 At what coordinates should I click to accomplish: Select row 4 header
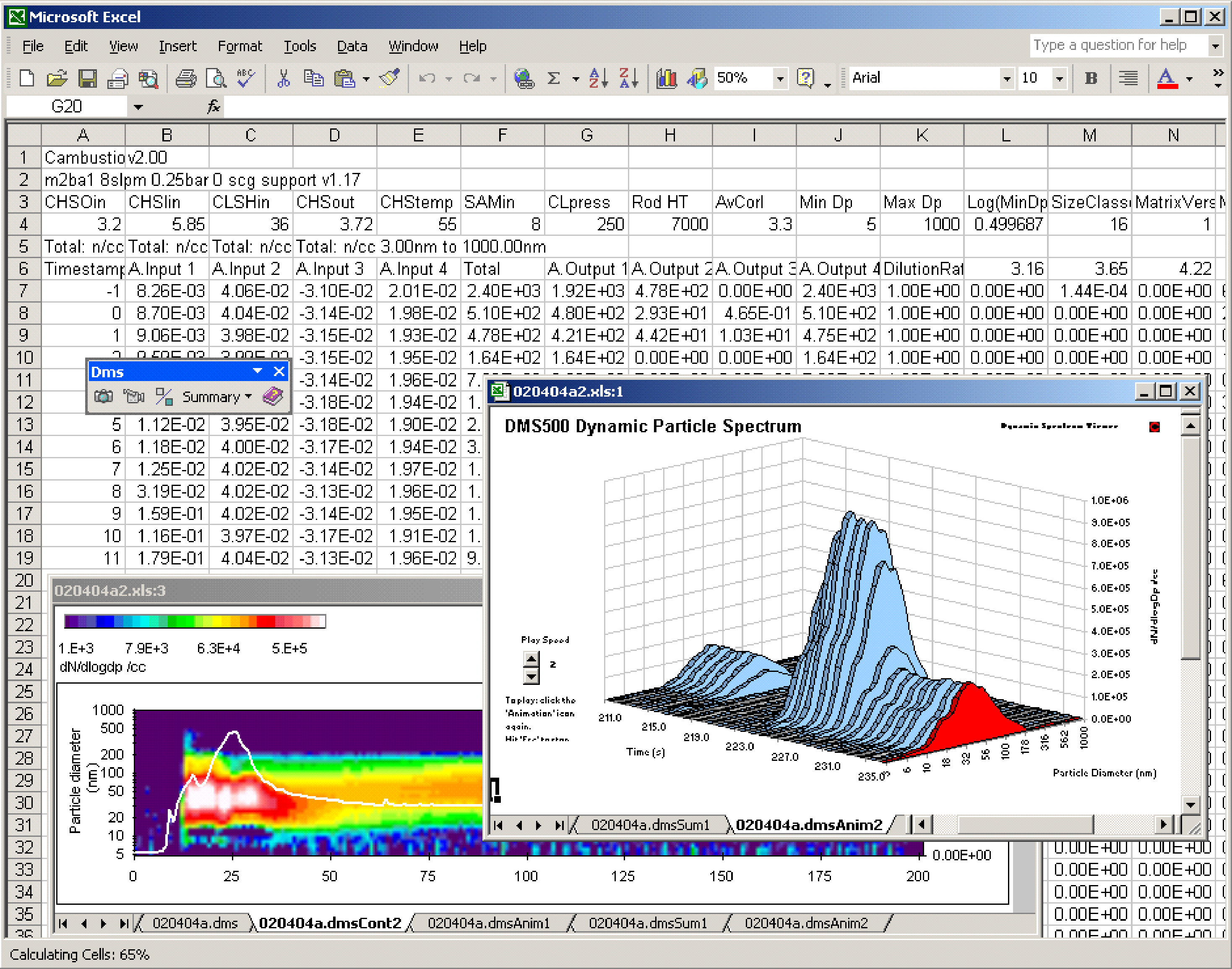pyautogui.click(x=24, y=224)
